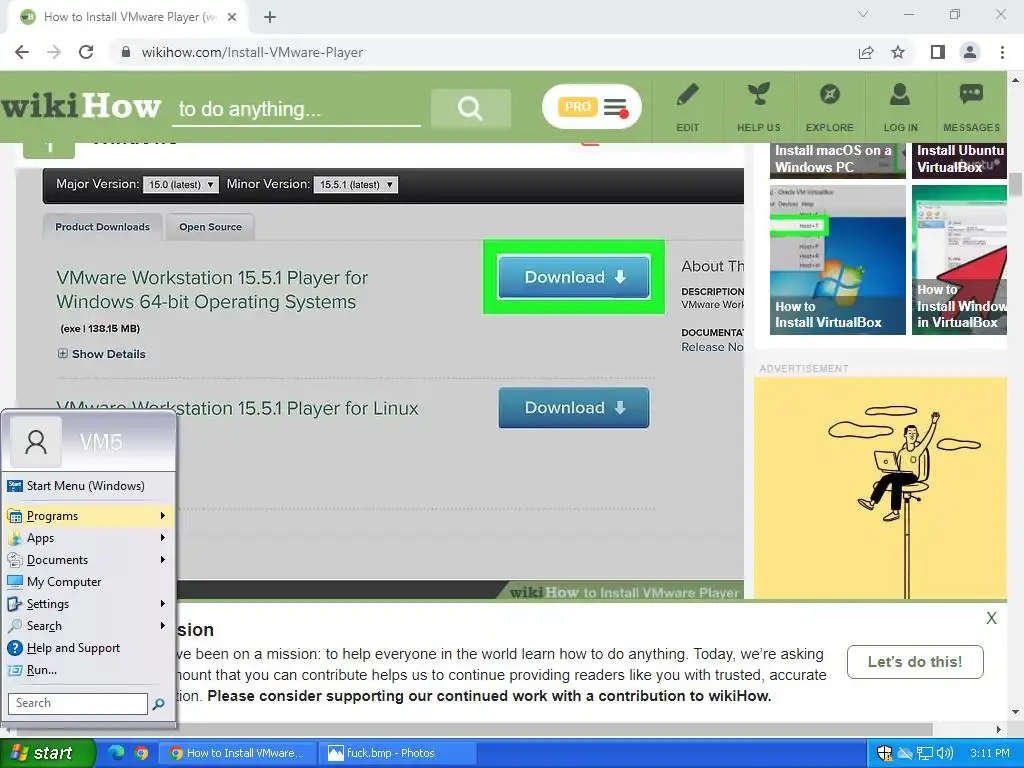
Task: Click Download for Linux Player
Action: point(574,408)
